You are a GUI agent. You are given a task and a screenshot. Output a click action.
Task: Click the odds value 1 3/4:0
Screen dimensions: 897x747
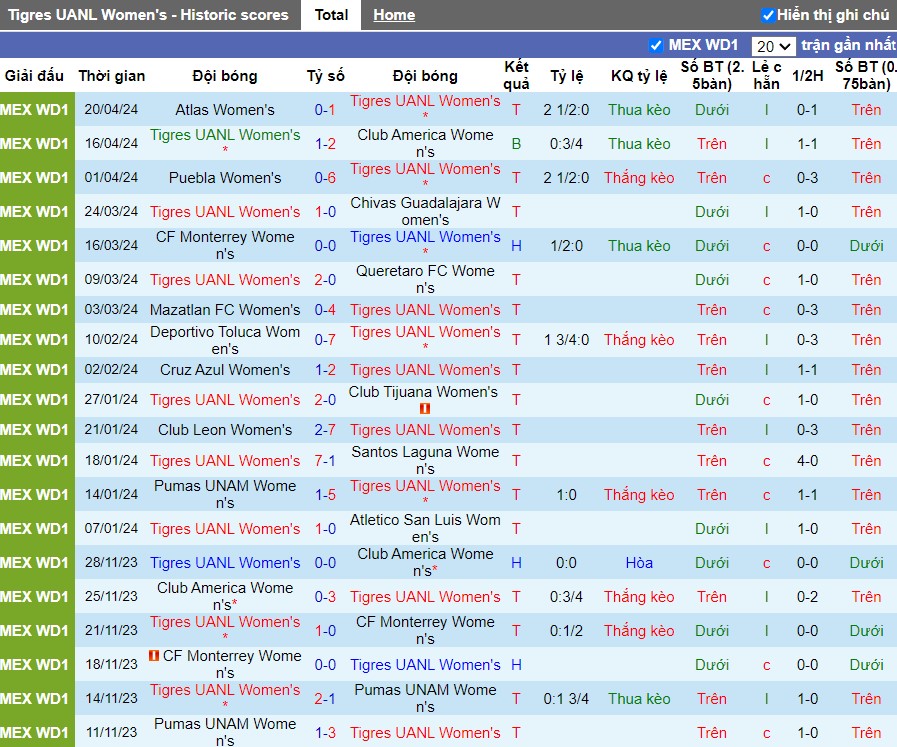[x=566, y=339]
